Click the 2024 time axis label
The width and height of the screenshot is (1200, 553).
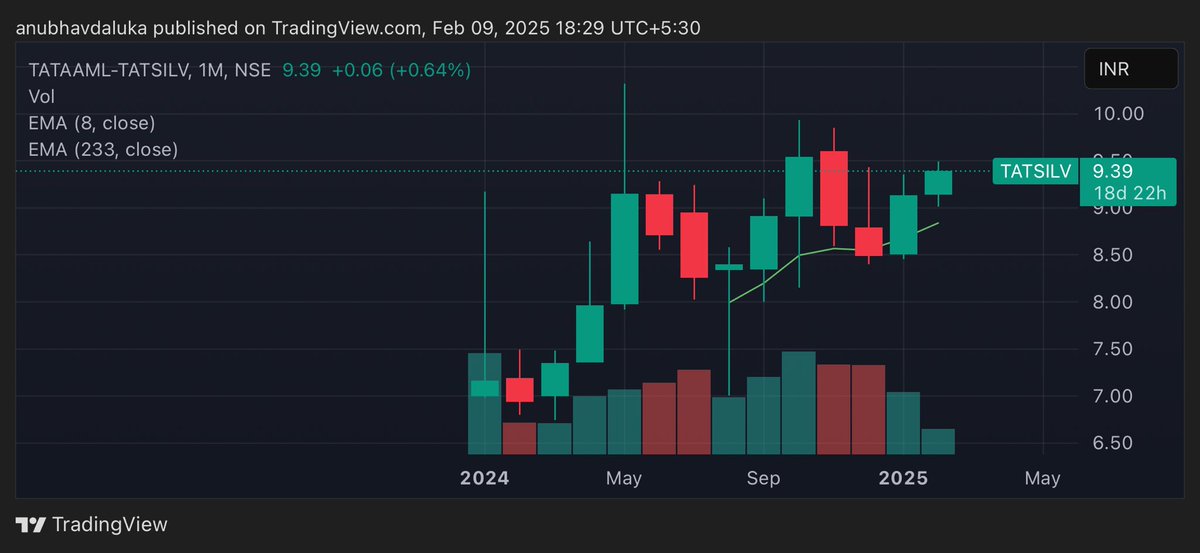[485, 479]
